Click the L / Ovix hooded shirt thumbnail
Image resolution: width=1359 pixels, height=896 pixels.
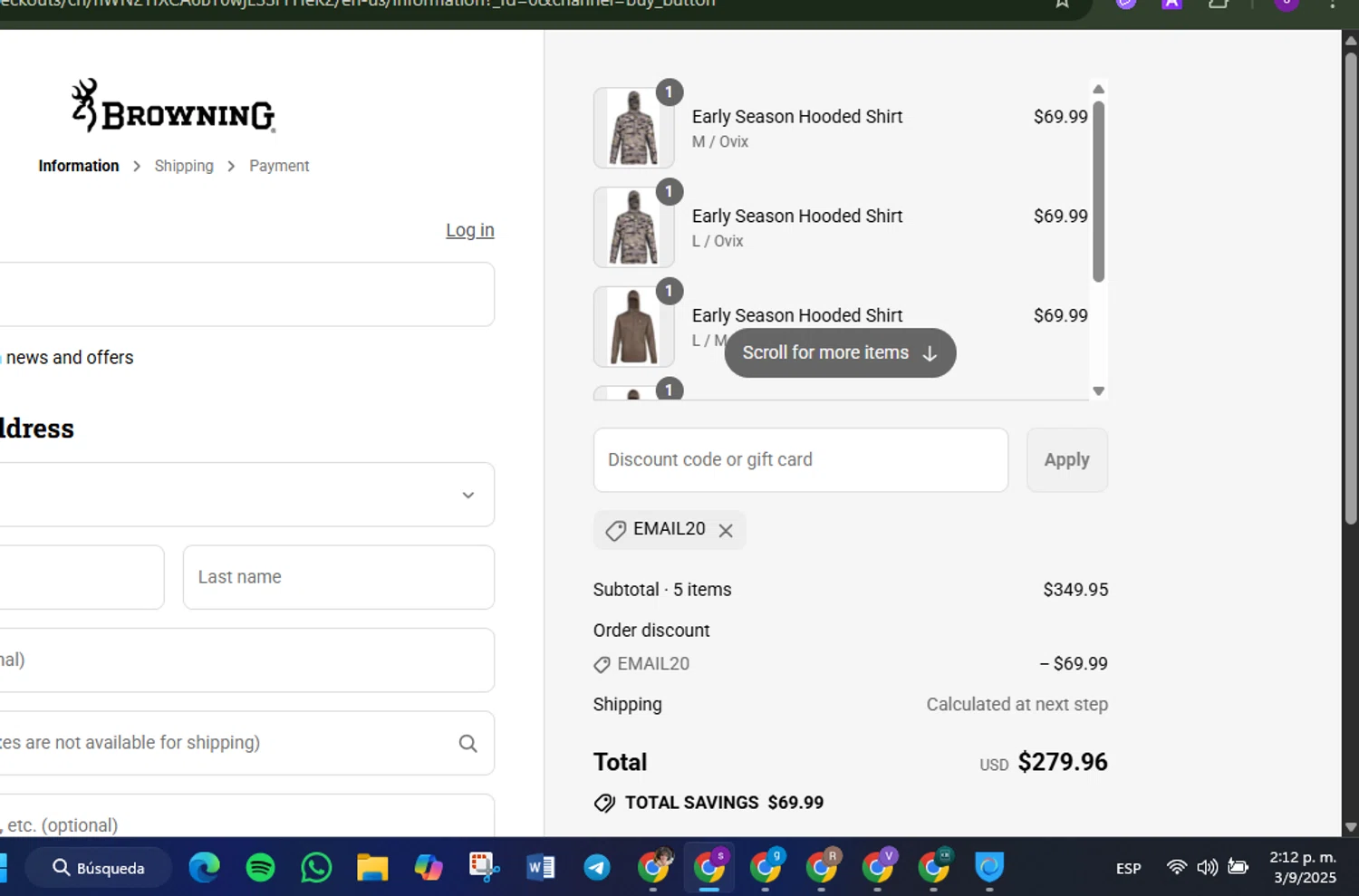[633, 227]
